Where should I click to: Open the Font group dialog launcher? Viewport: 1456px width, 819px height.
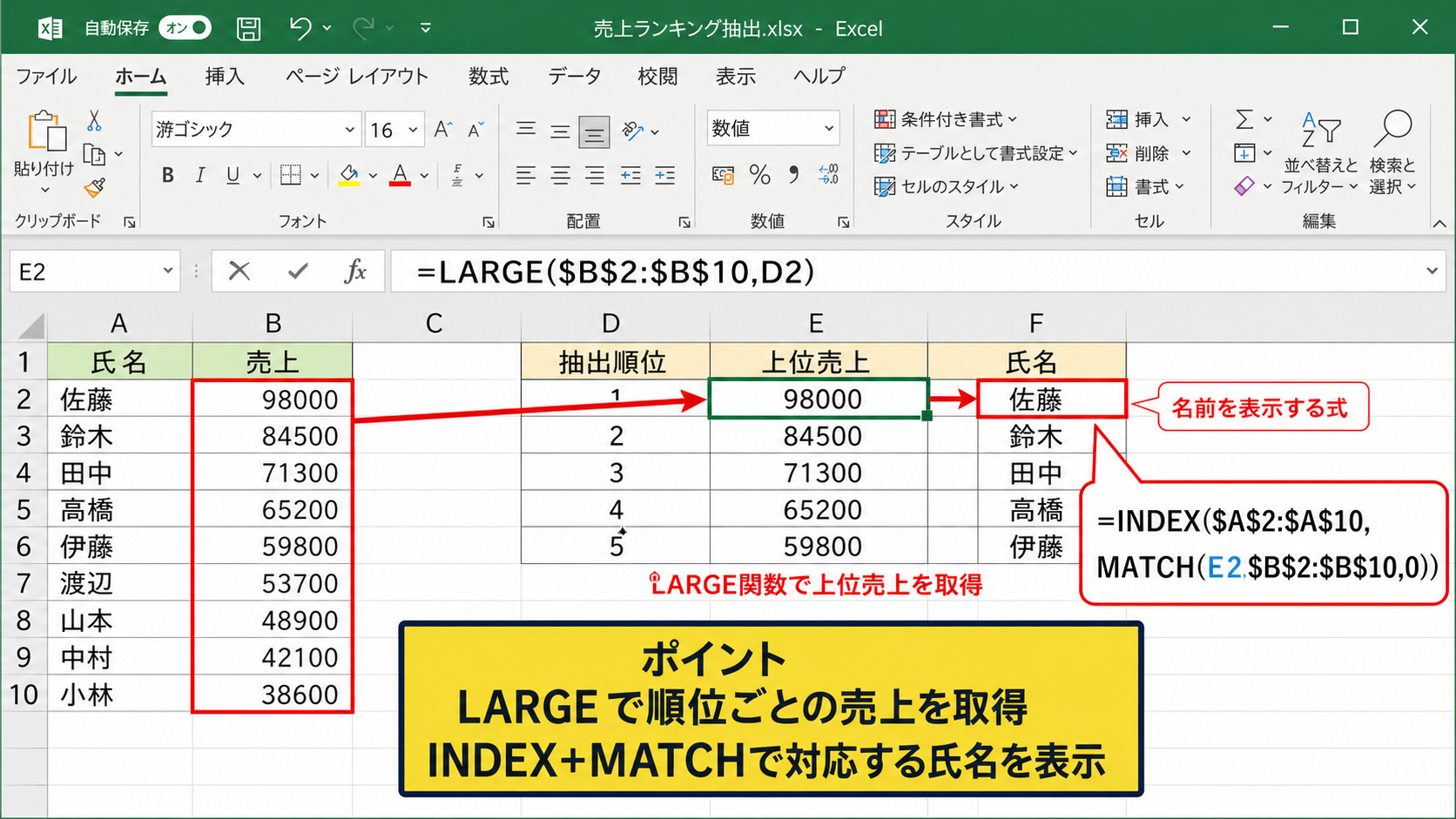click(x=489, y=223)
